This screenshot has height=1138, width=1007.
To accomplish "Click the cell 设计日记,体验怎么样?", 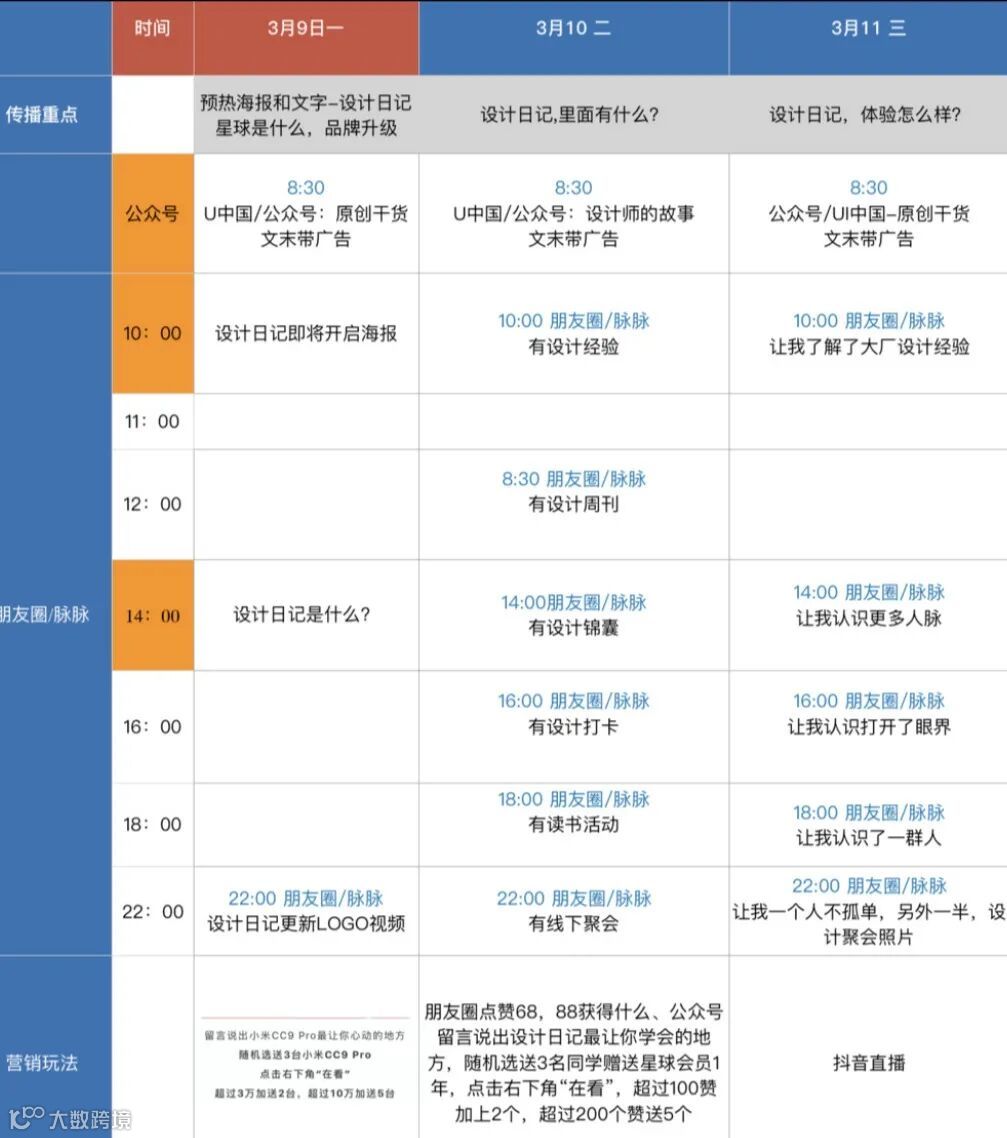I will (x=868, y=115).
